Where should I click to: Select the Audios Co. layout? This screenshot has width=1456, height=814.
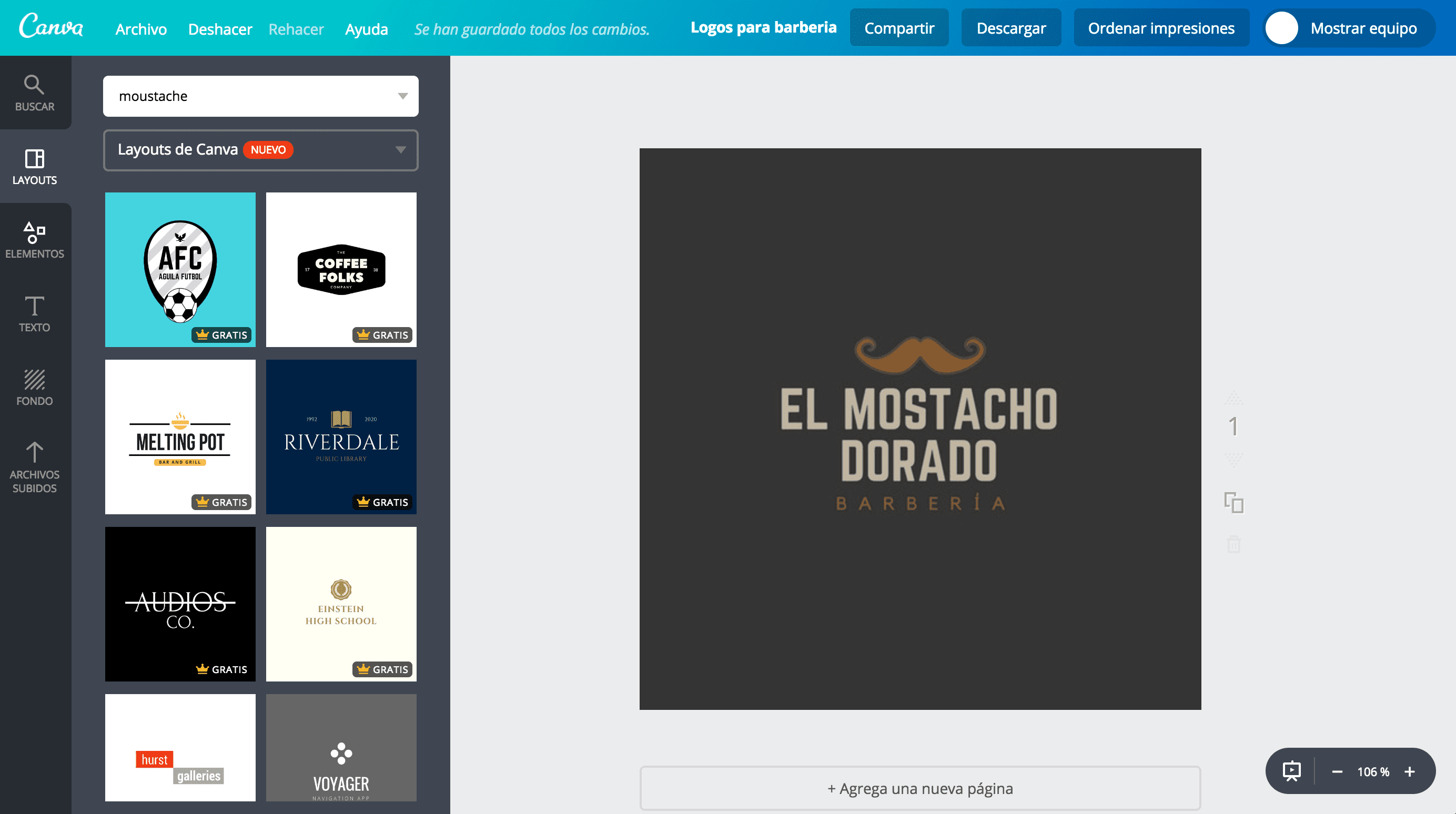(180, 604)
